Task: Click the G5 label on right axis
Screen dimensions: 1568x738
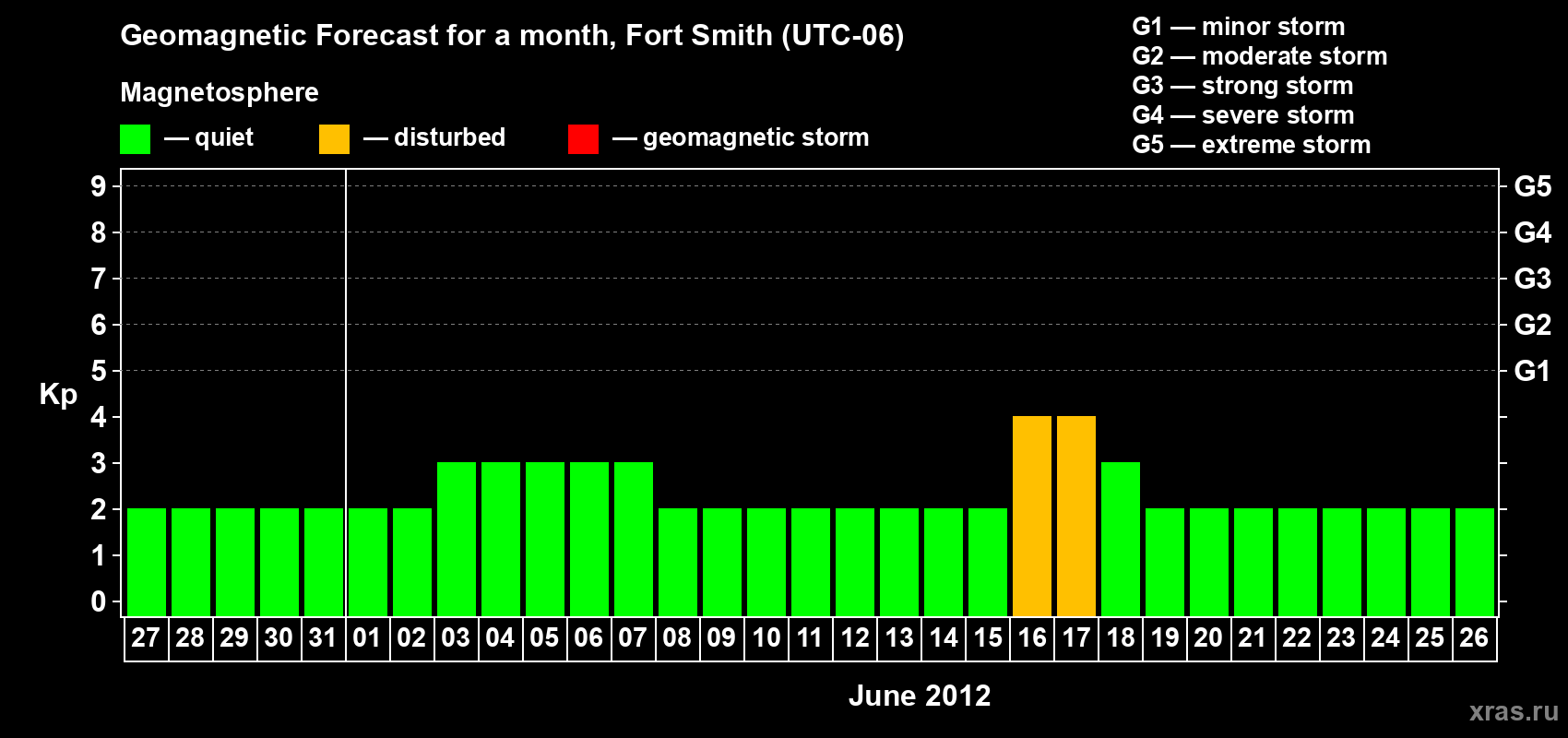Action: coord(1533,186)
